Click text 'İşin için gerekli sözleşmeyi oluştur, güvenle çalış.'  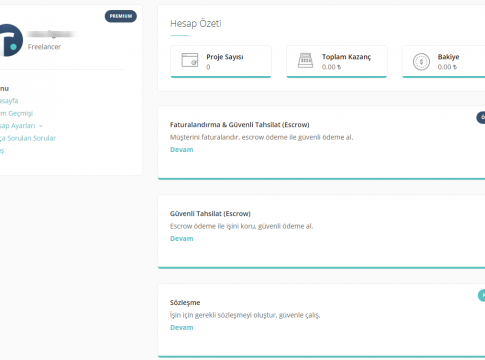pyautogui.click(x=245, y=315)
